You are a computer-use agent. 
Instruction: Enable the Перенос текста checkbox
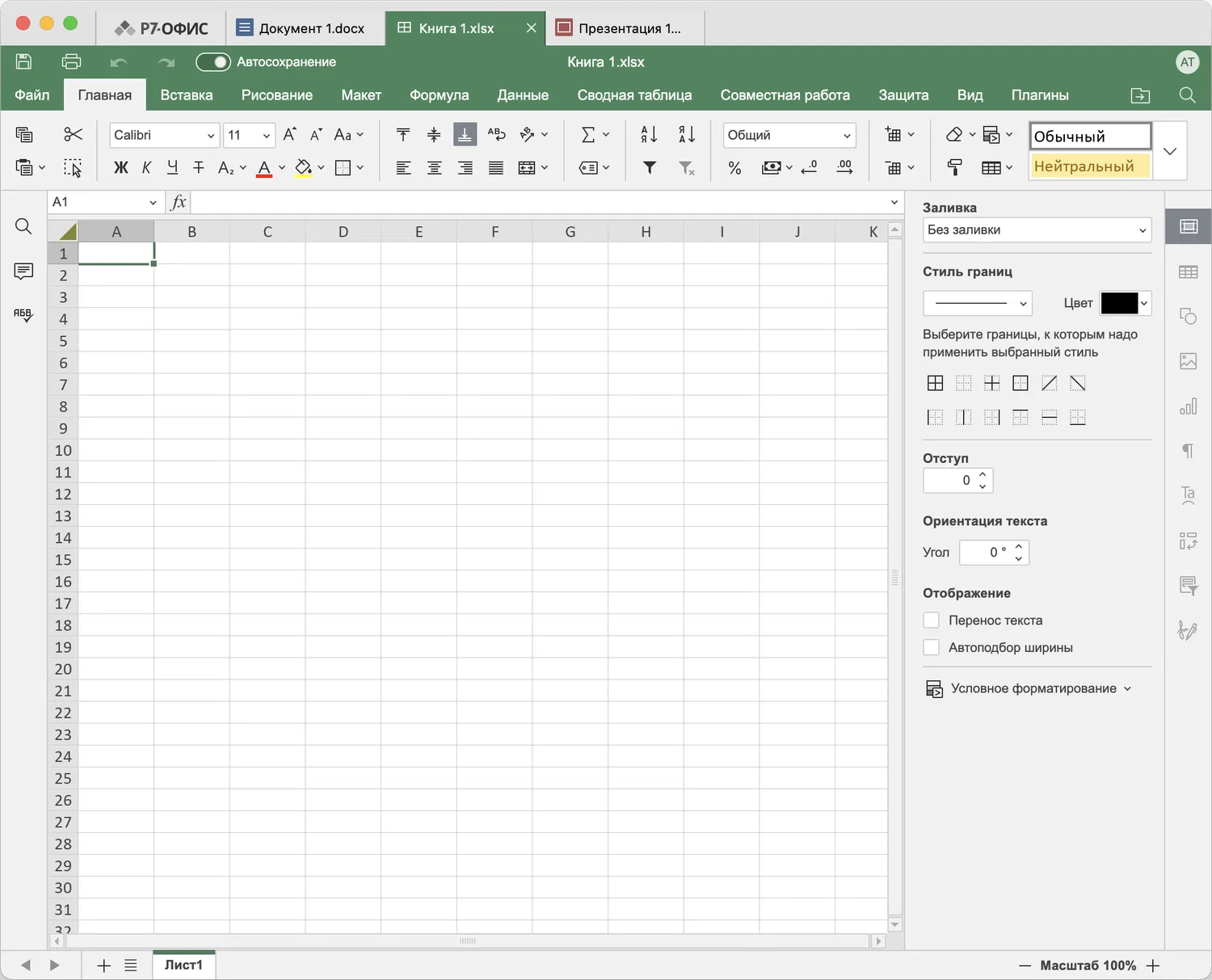click(932, 620)
